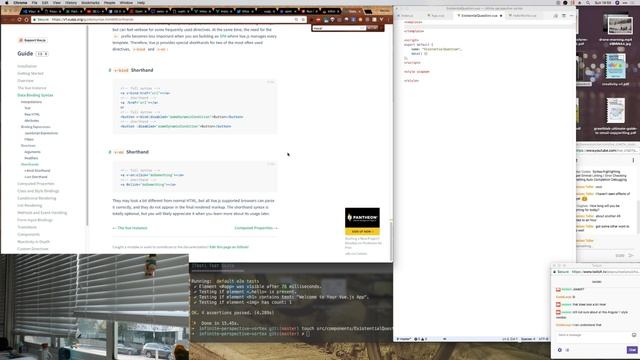Go to previous page The Vue Instance
Screen dimensions: 640x360
130,228
